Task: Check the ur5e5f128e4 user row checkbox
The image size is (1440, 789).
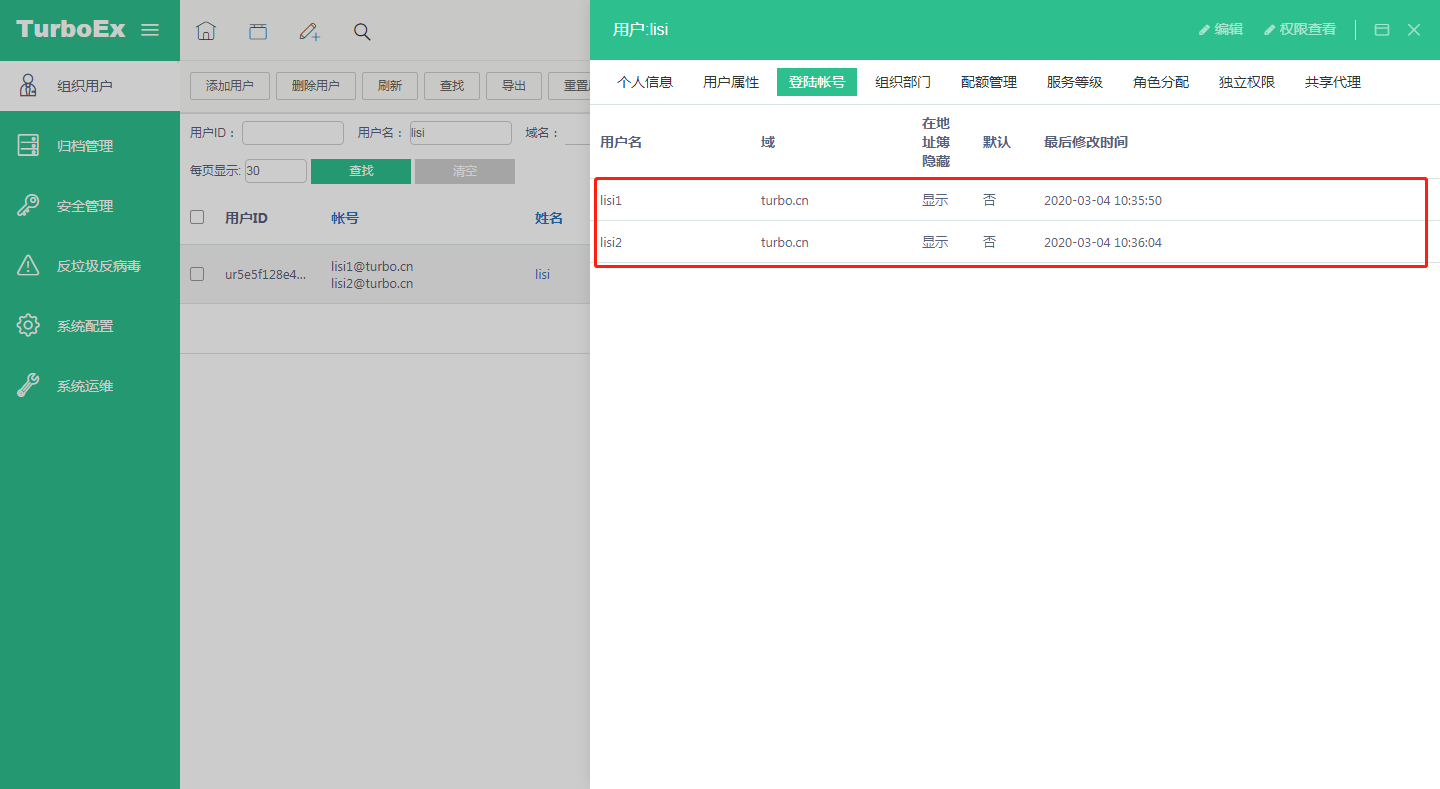Action: [x=197, y=274]
